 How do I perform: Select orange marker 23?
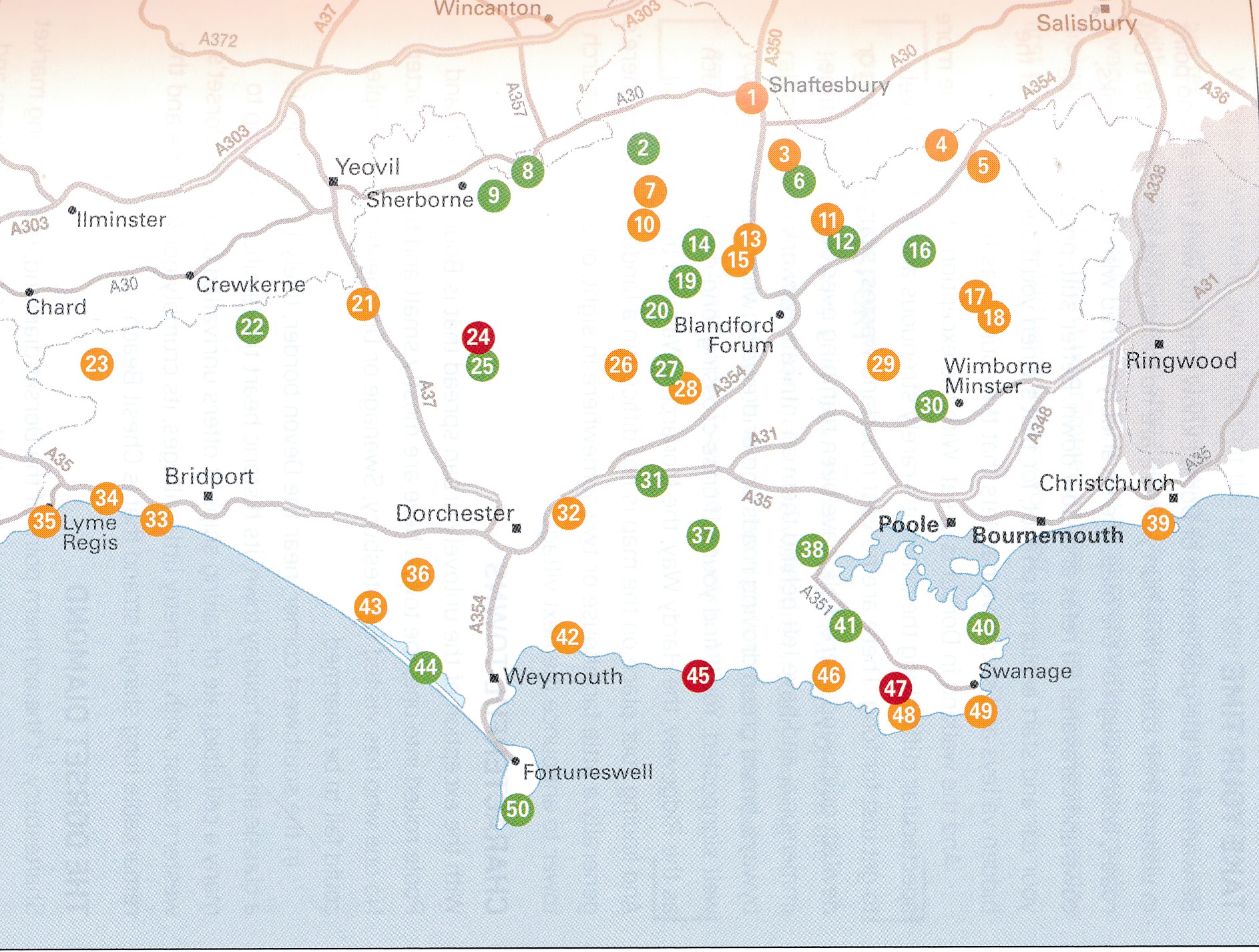point(97,365)
